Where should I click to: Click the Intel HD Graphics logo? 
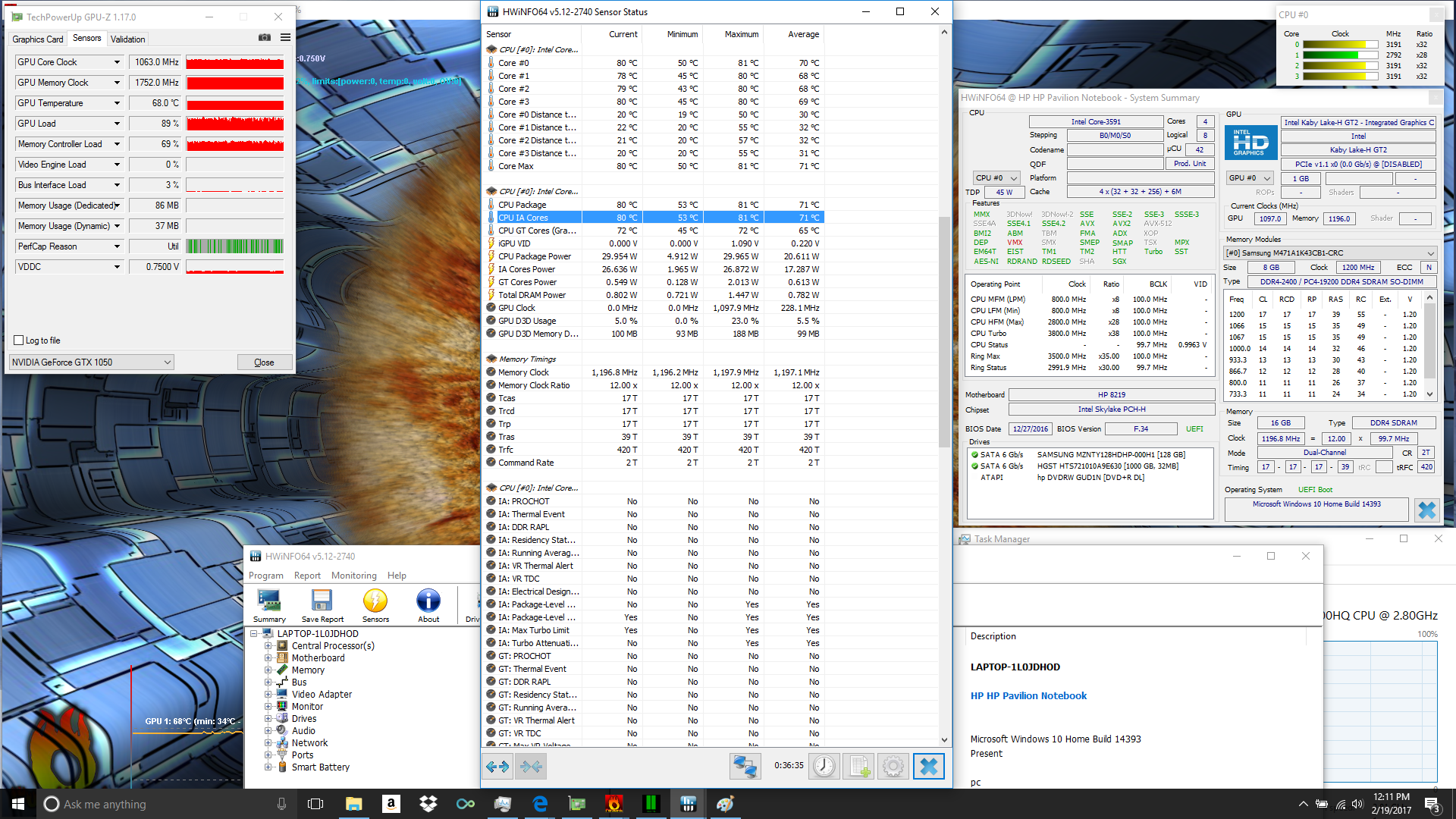click(x=1250, y=142)
